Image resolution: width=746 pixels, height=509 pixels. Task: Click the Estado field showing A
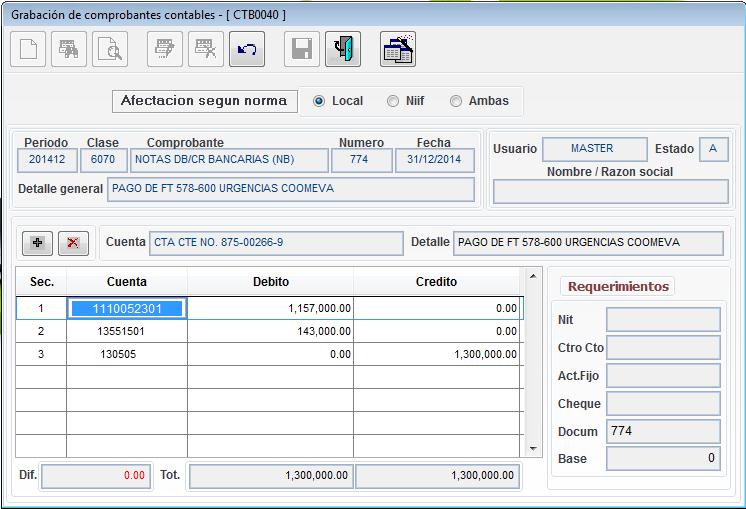714,149
